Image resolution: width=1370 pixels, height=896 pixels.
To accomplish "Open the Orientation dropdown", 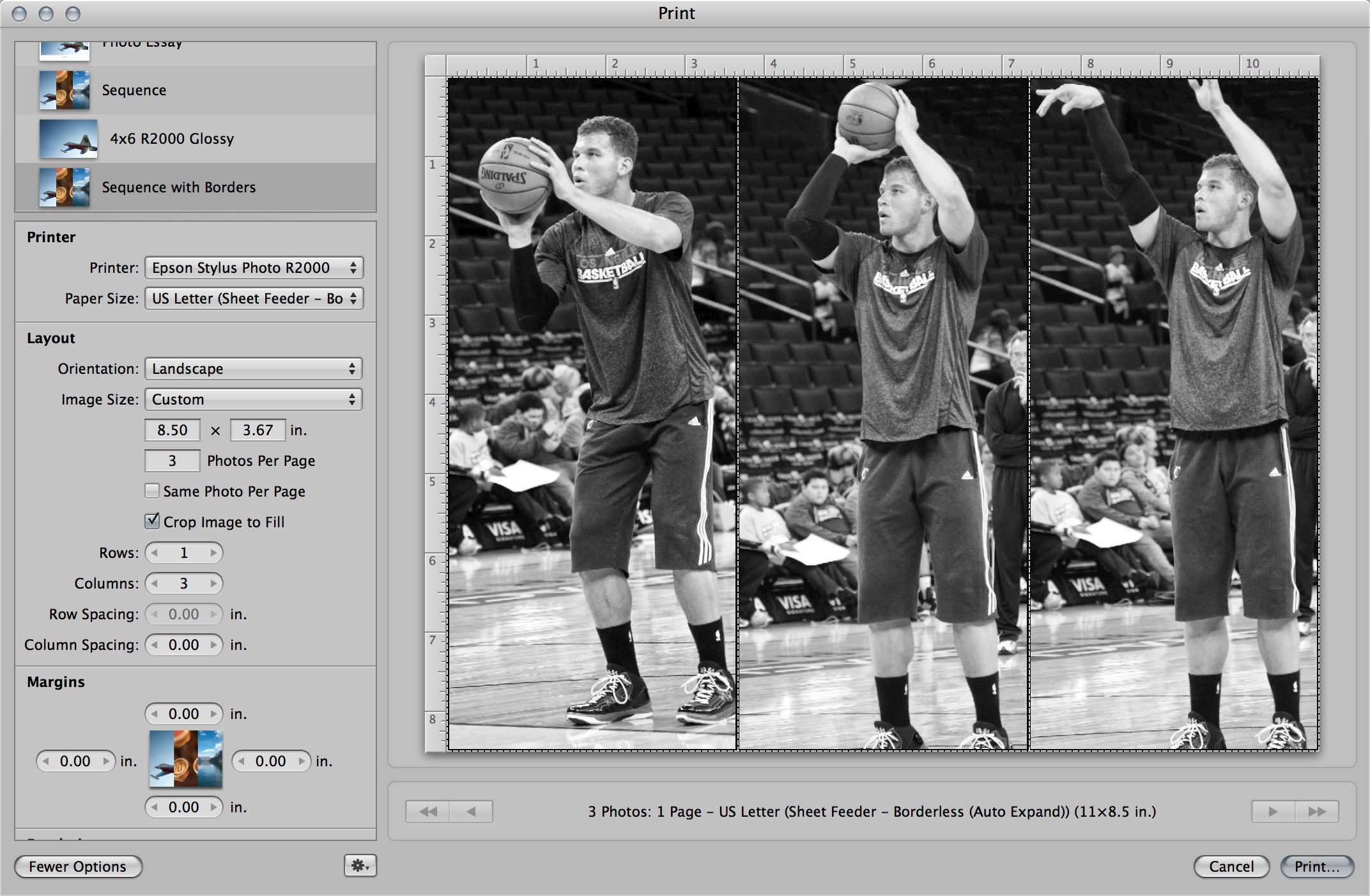I will pyautogui.click(x=254, y=369).
